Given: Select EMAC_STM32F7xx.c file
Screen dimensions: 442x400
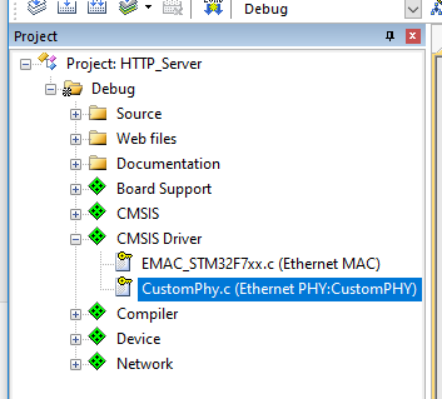Looking at the screenshot, I should click(x=261, y=264).
